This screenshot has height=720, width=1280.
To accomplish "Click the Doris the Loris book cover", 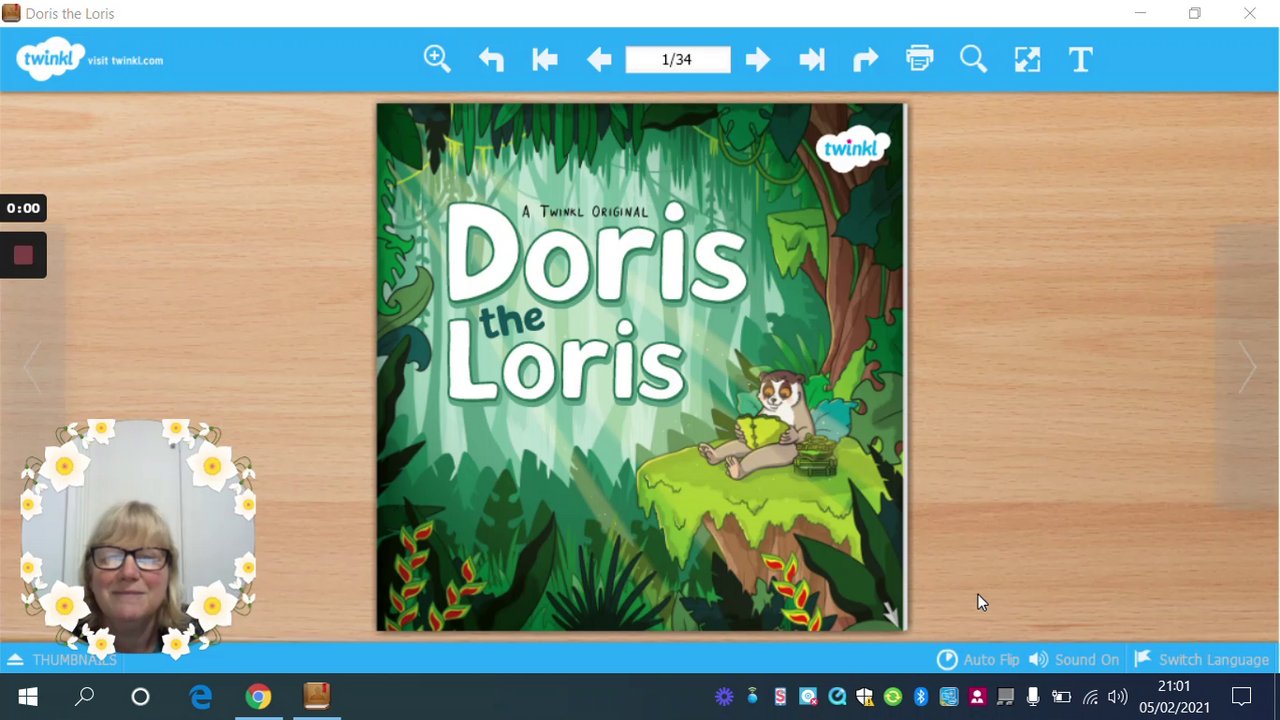I will [x=641, y=367].
